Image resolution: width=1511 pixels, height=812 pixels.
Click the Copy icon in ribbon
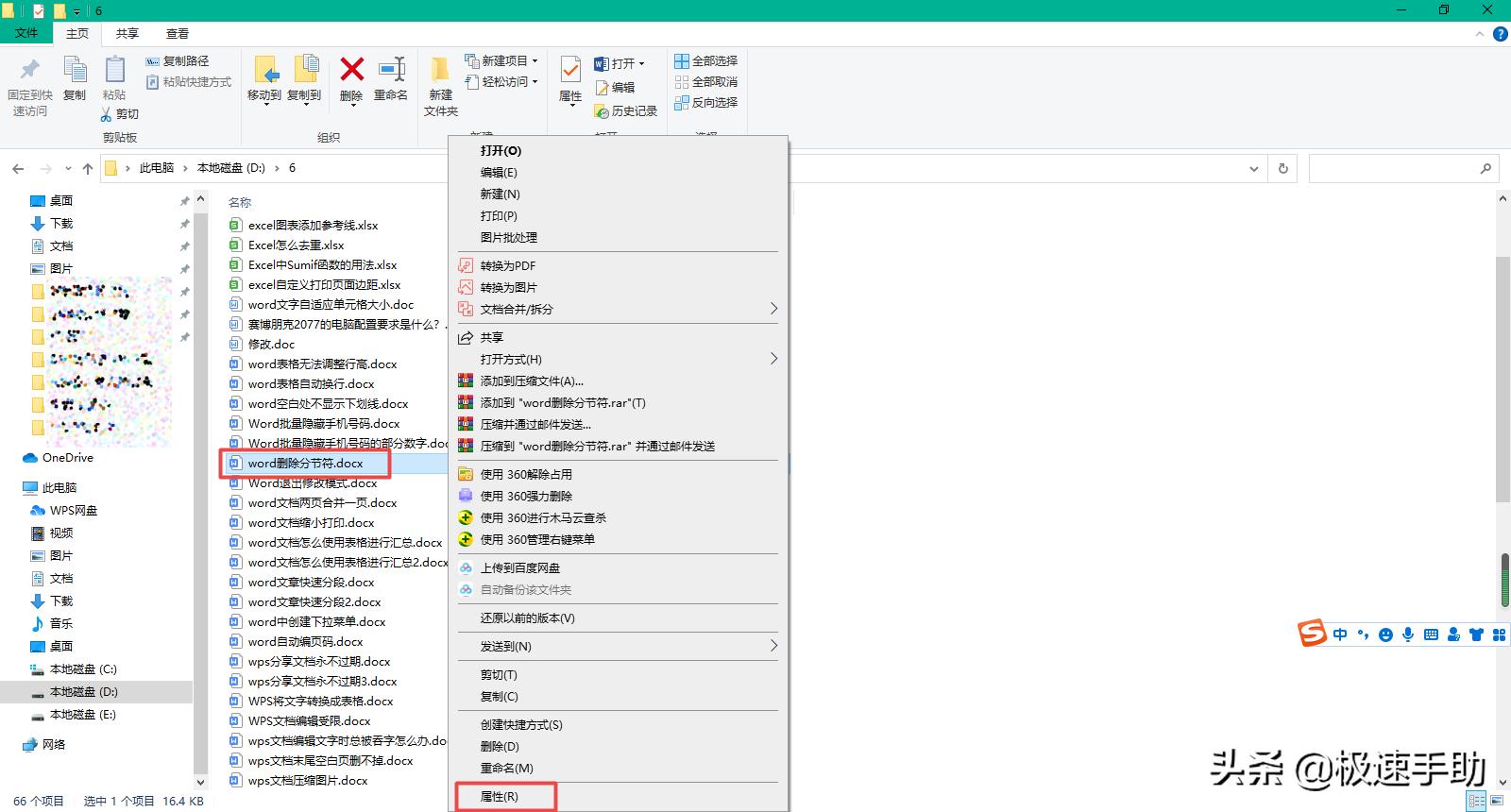[x=75, y=70]
